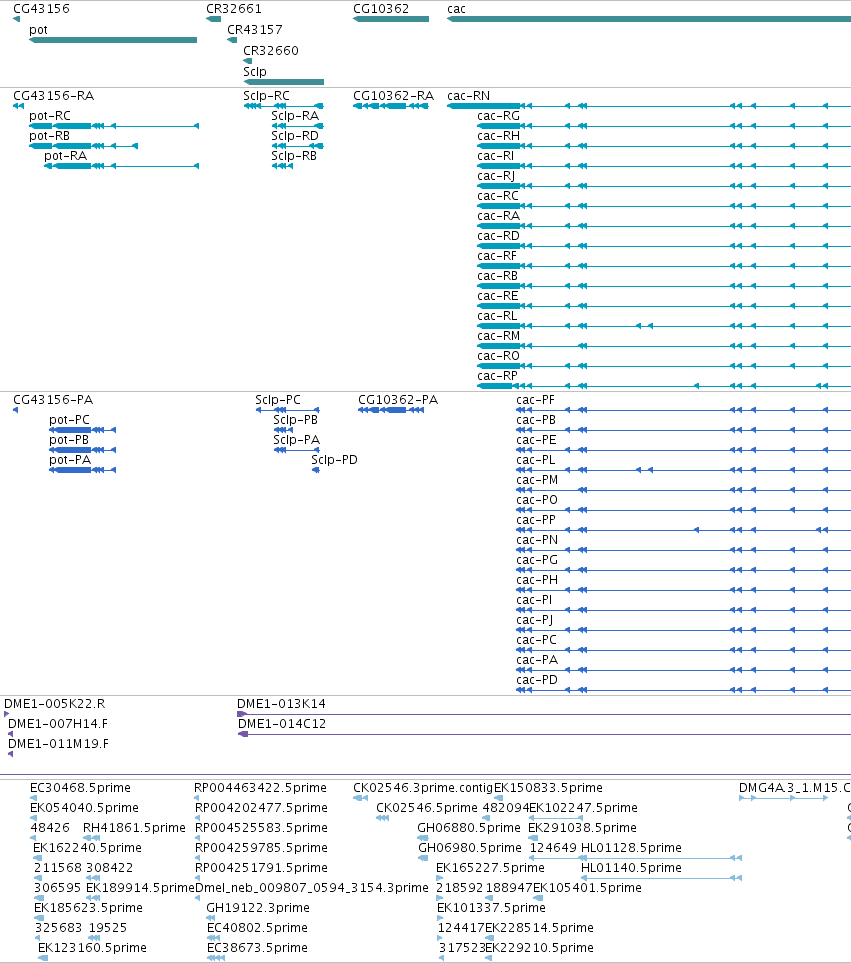Select the cac-RF transcript label
851x963 pixels.
coord(497,256)
